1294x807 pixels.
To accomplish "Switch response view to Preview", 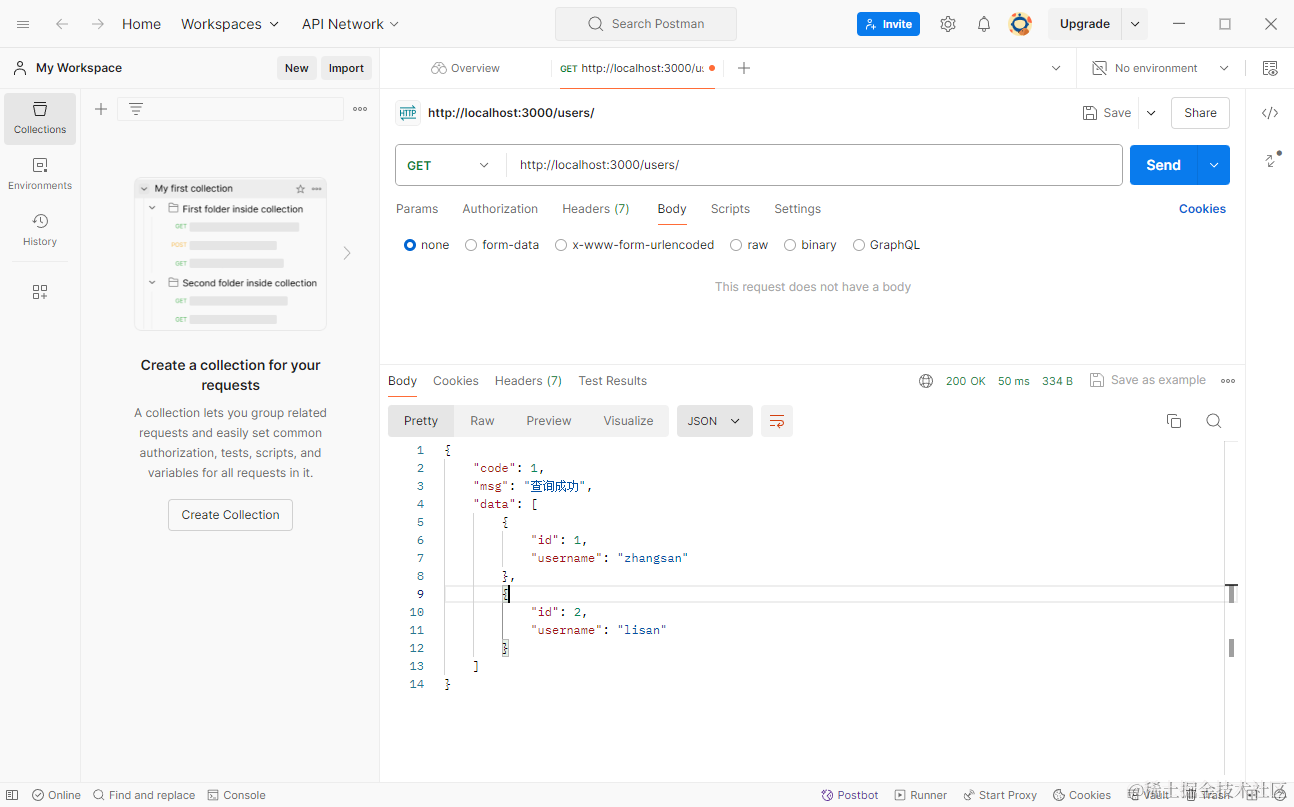I will (x=549, y=421).
